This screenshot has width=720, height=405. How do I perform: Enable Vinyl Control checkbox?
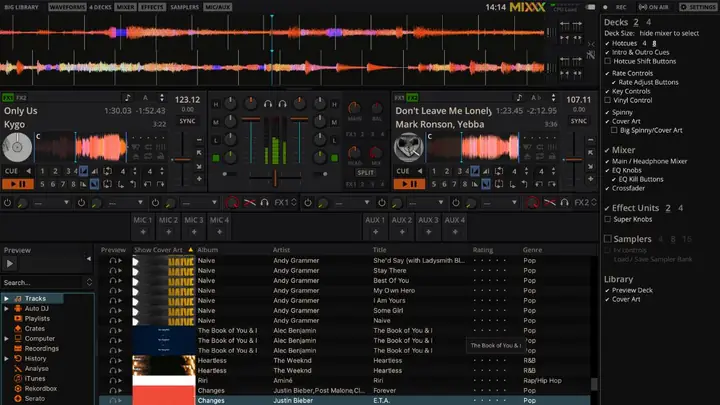[x=608, y=100]
